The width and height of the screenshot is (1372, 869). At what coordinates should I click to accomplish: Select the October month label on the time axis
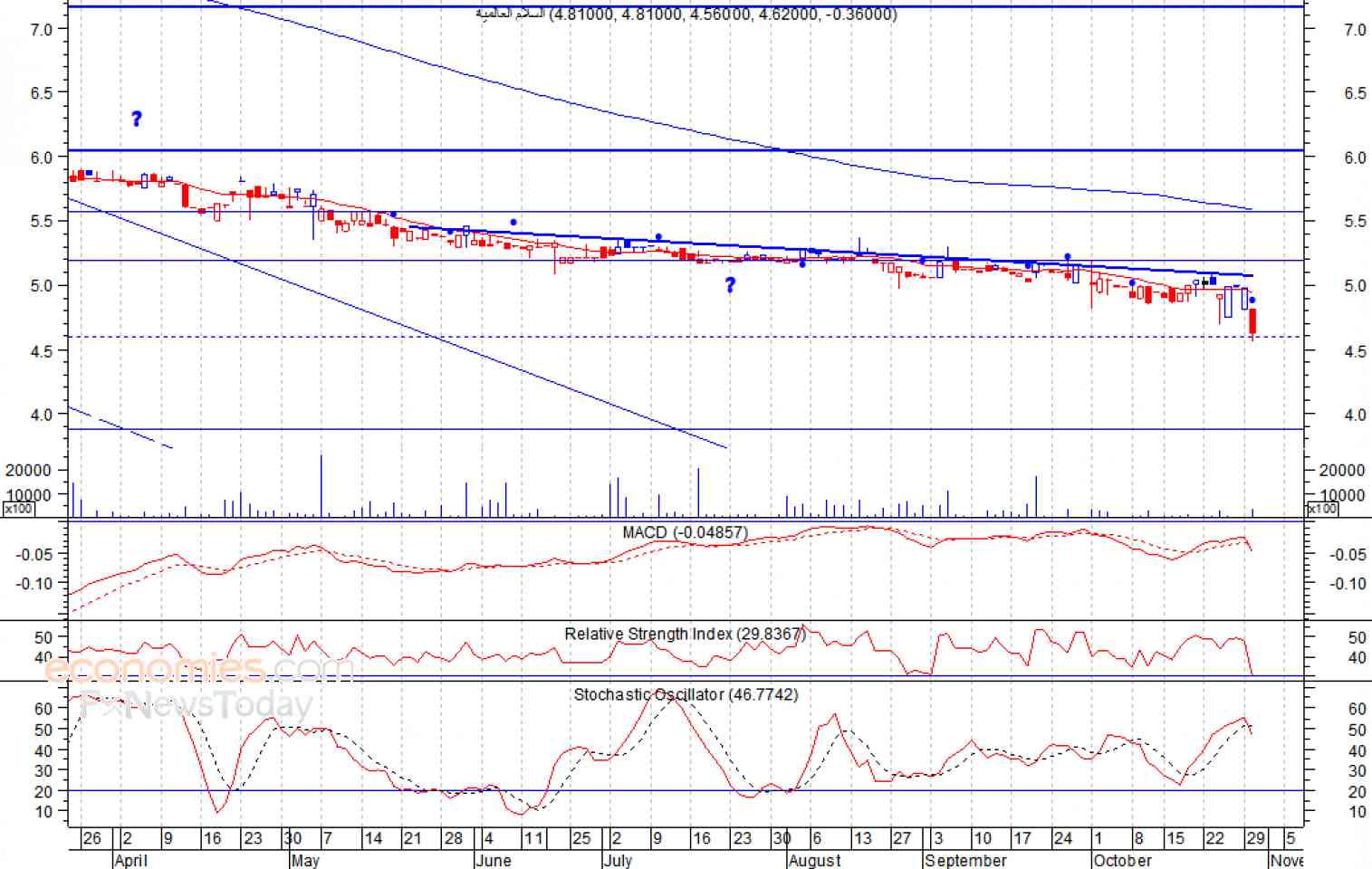click(1123, 860)
